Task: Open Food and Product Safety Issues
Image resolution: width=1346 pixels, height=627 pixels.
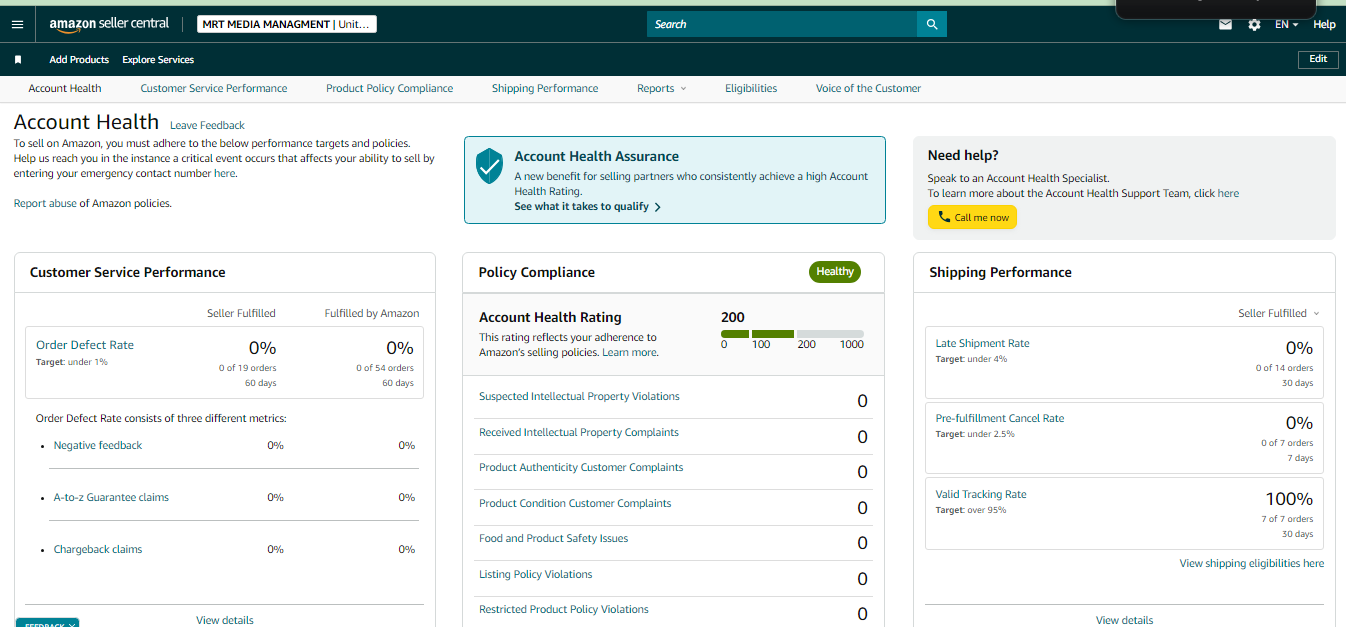Action: click(554, 538)
